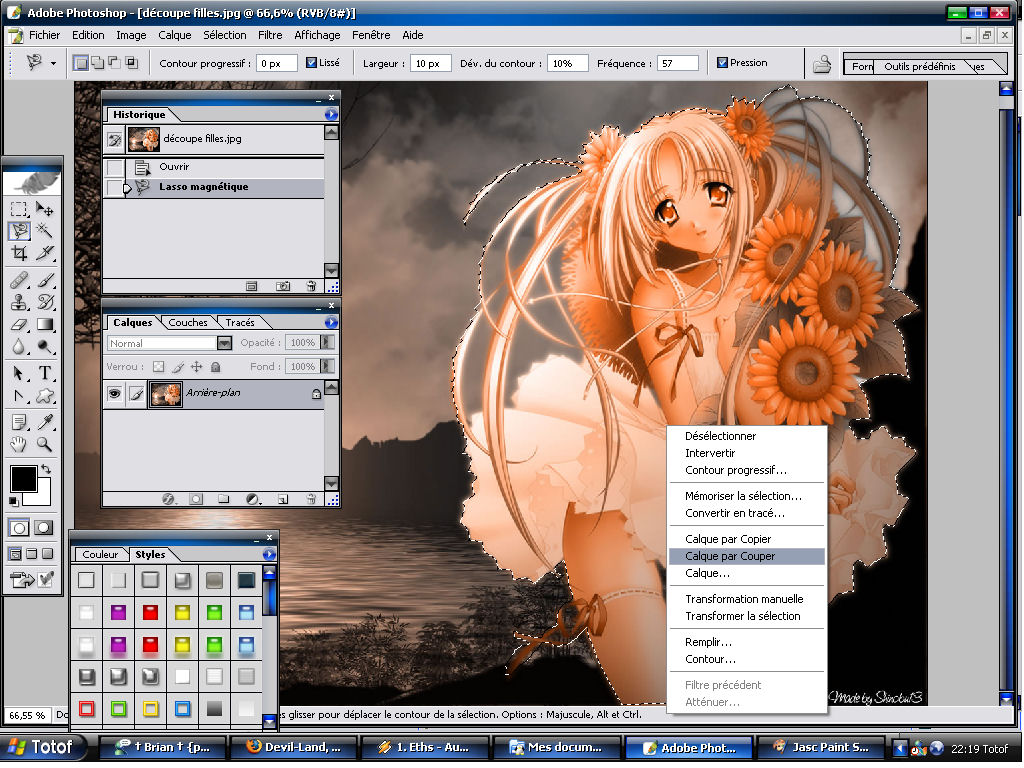Select the Healing Brush tool
The image size is (1024, 768).
click(x=19, y=280)
